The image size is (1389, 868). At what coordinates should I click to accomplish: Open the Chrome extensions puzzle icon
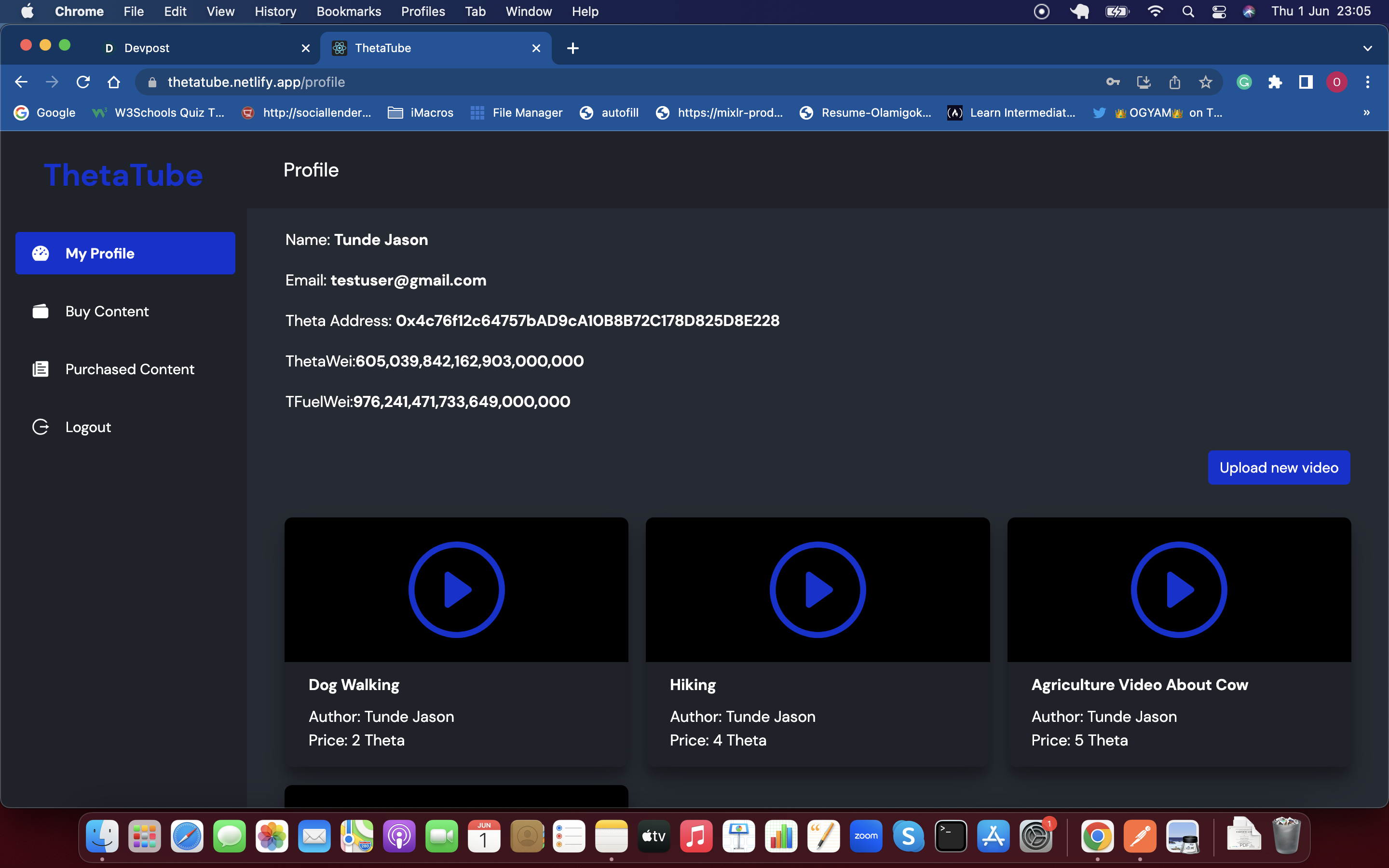[1275, 82]
